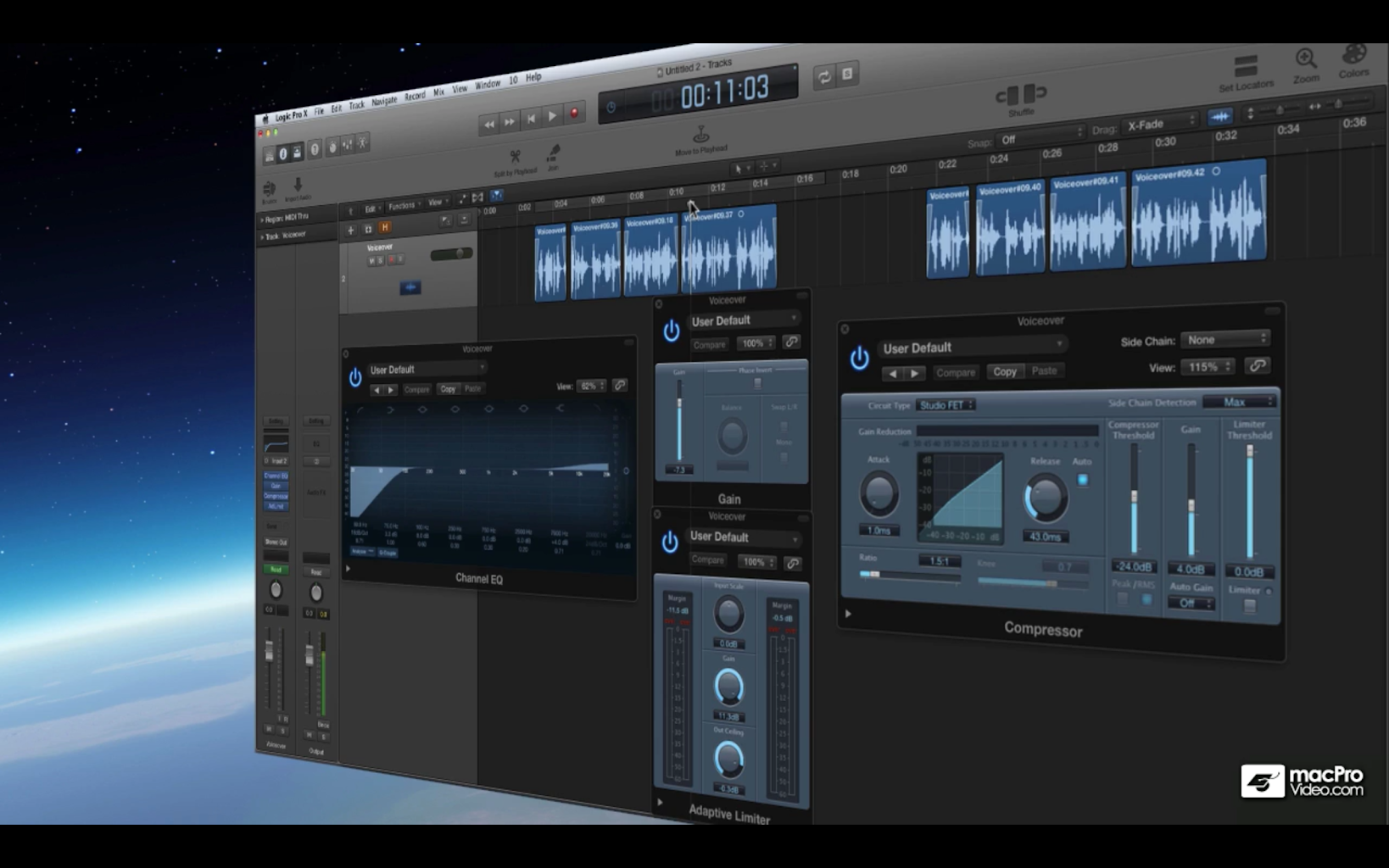Open the Mix menu
This screenshot has width=1389, height=868.
pyautogui.click(x=438, y=92)
